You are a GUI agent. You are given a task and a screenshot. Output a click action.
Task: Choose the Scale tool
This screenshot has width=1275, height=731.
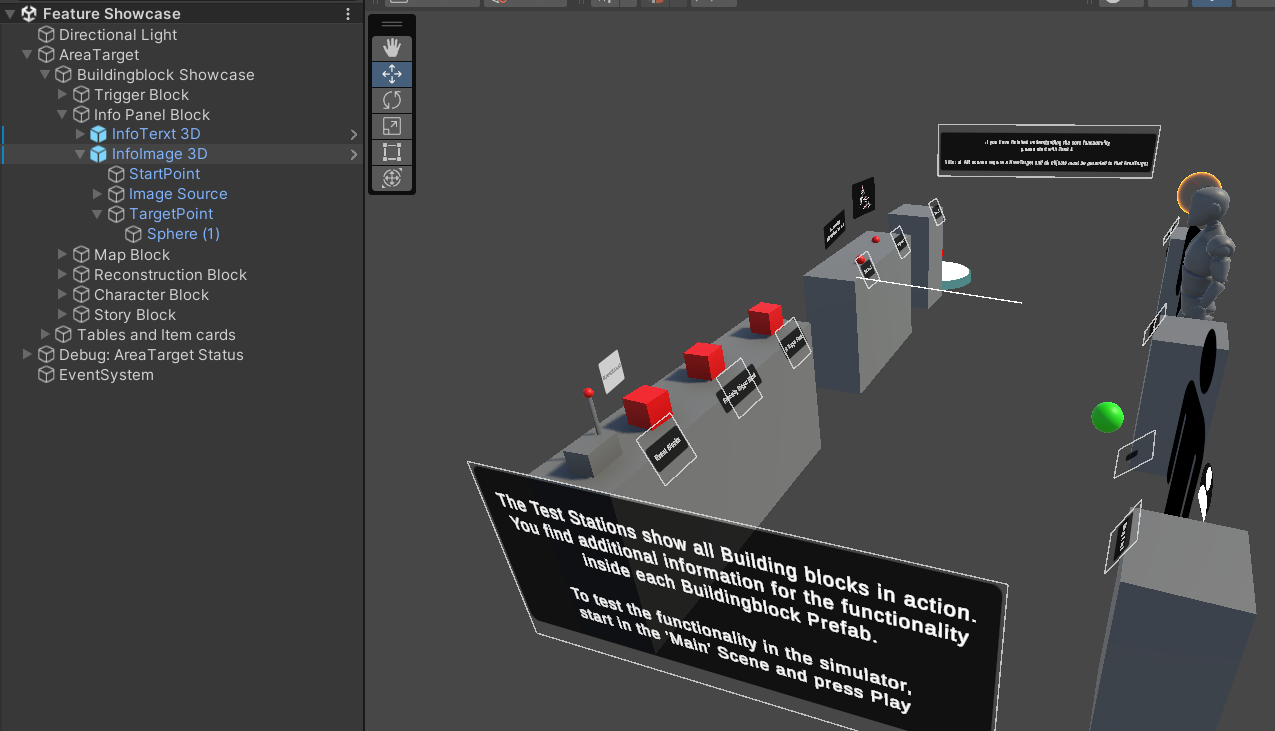tap(392, 126)
